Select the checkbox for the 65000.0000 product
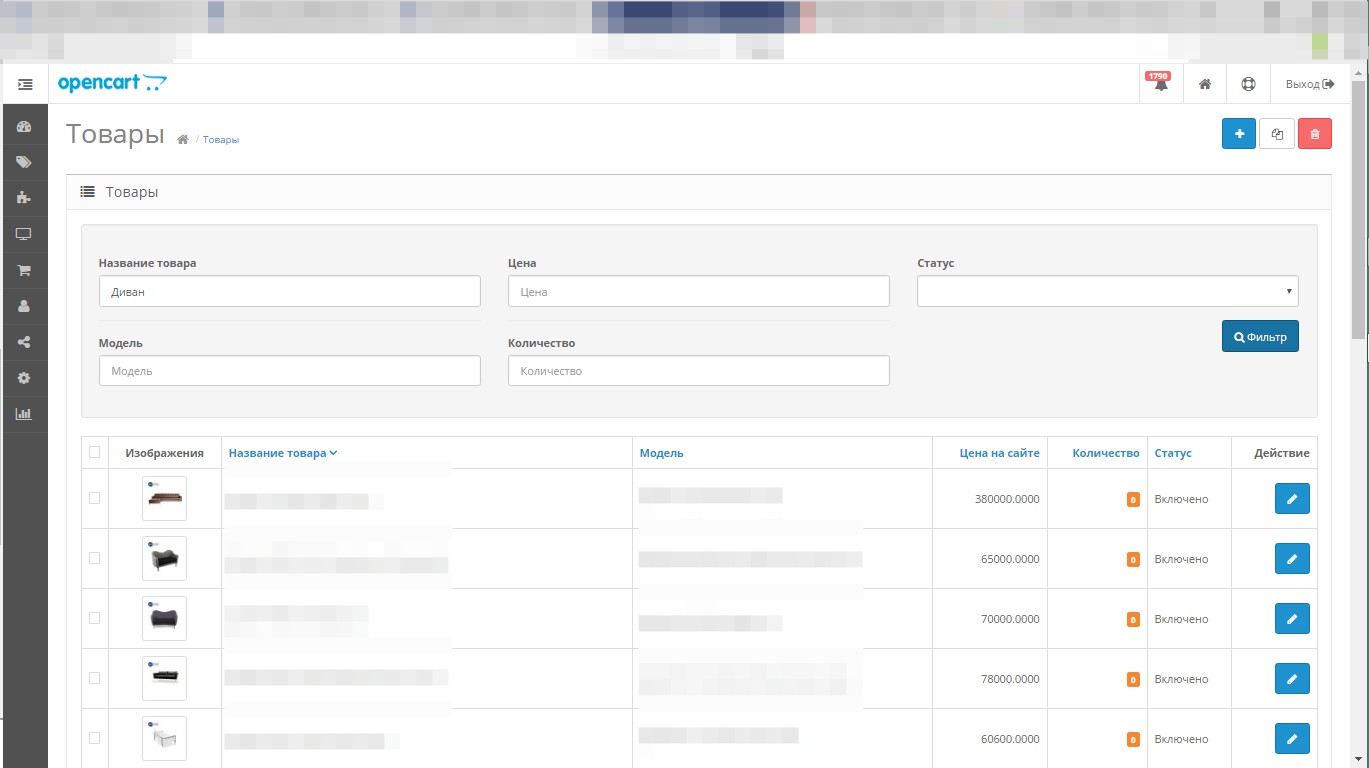Screen dimensions: 1369x768 tap(95, 558)
